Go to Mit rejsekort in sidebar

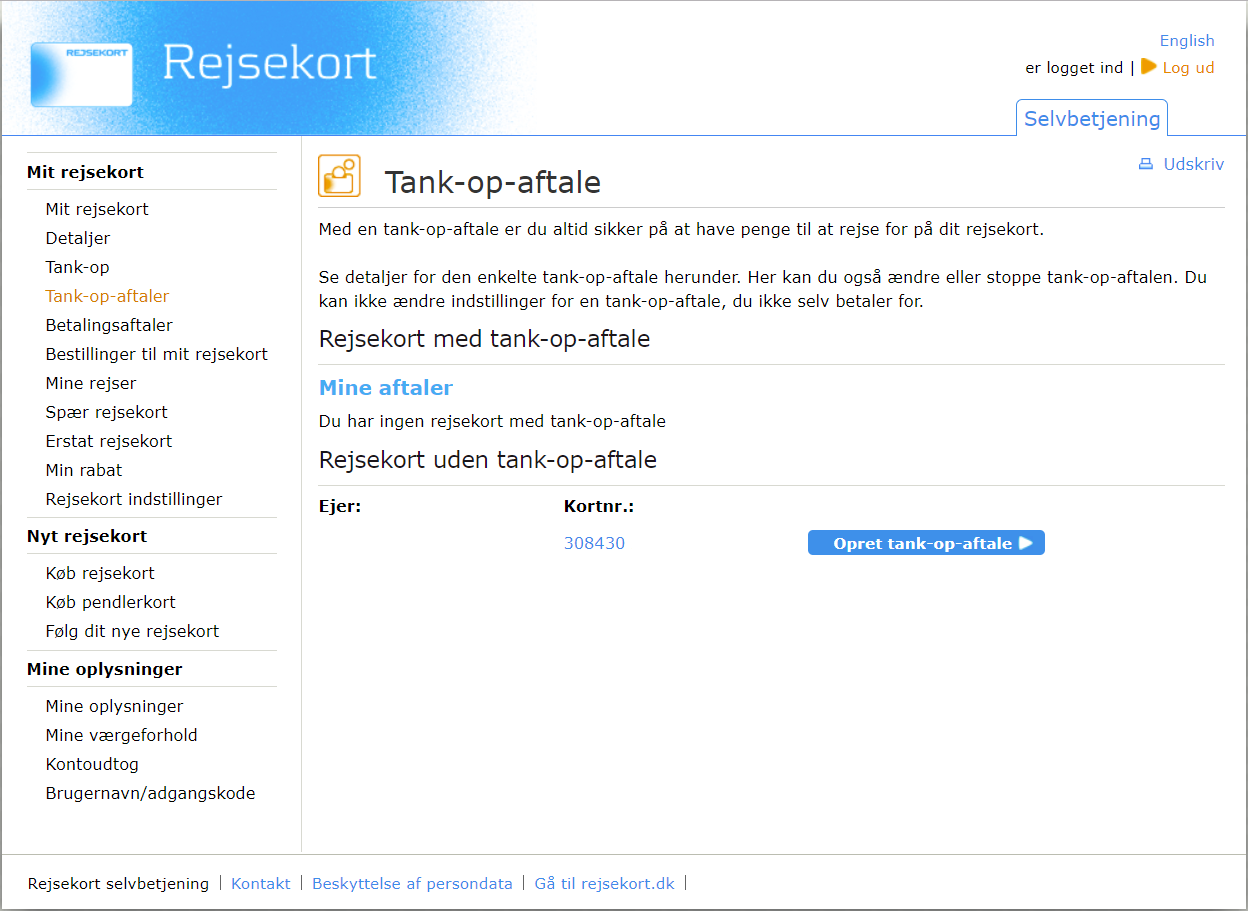(97, 210)
